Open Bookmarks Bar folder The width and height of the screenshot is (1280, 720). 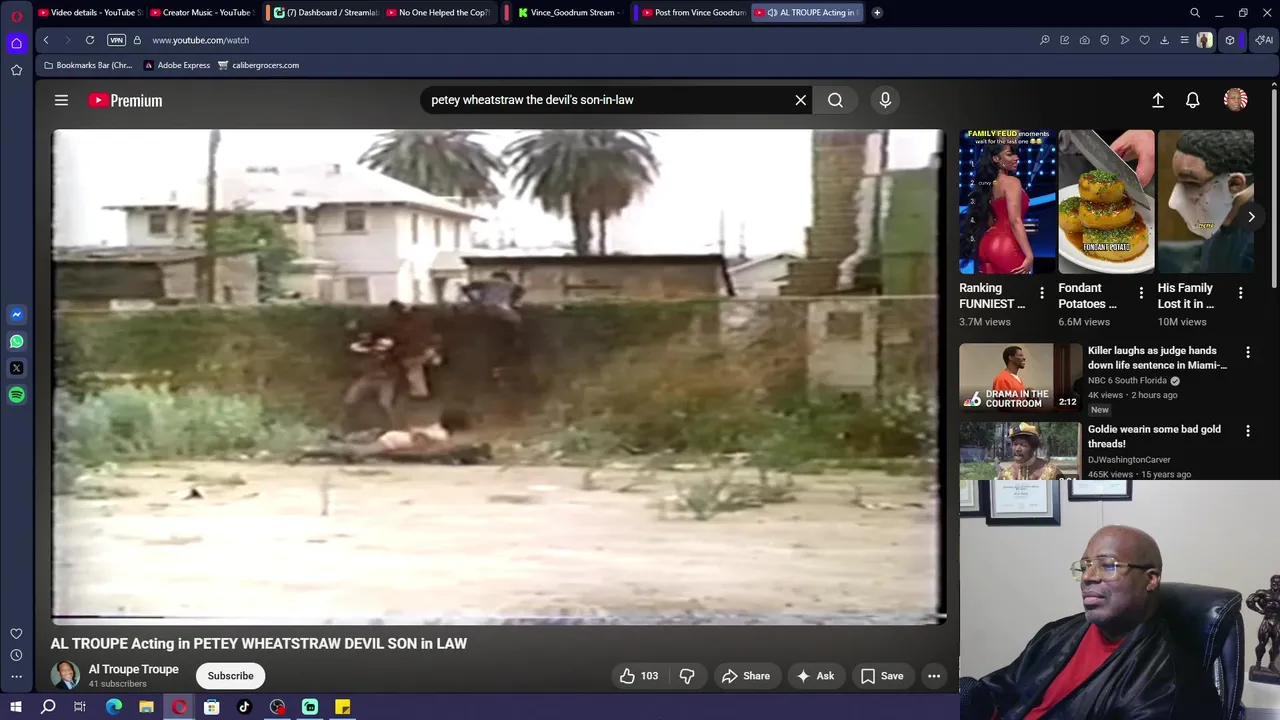click(88, 65)
